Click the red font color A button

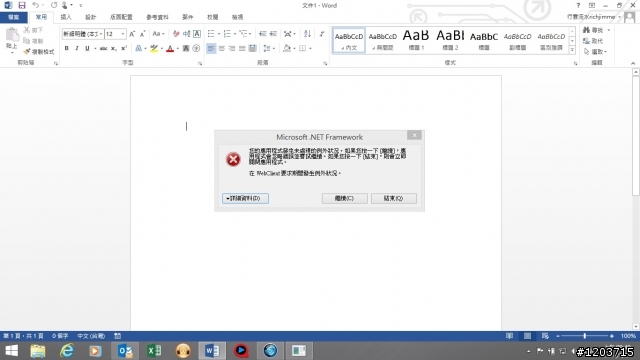(170, 49)
